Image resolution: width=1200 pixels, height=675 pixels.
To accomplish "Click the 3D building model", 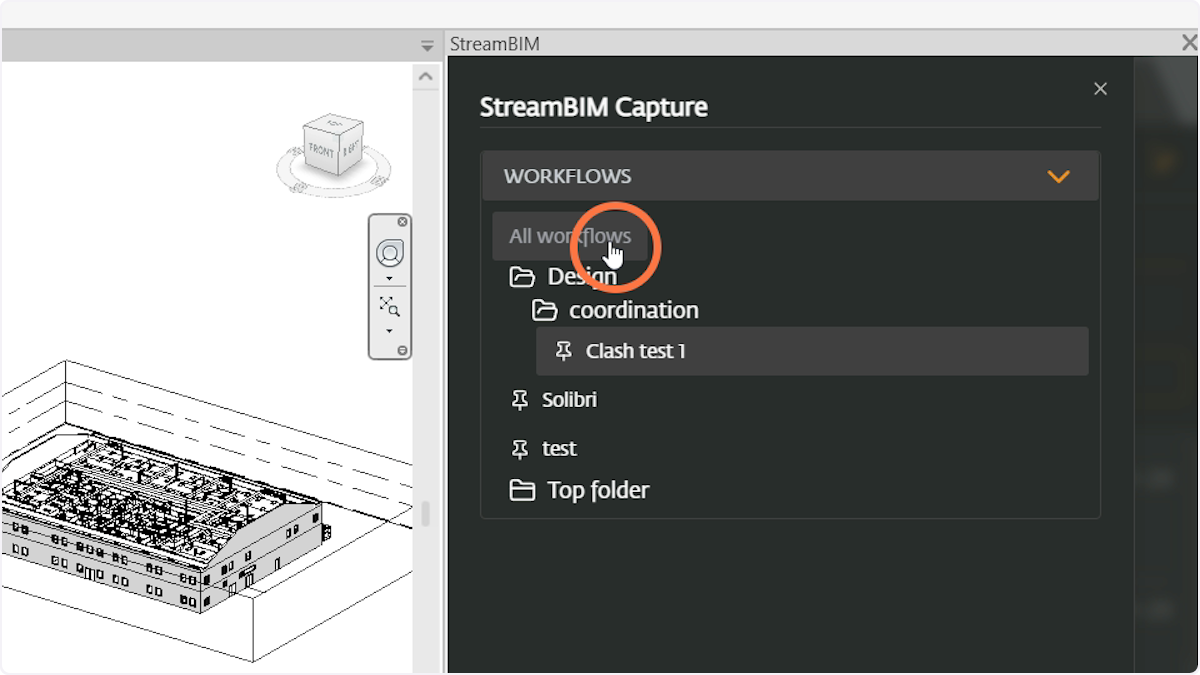I will coord(165,520).
